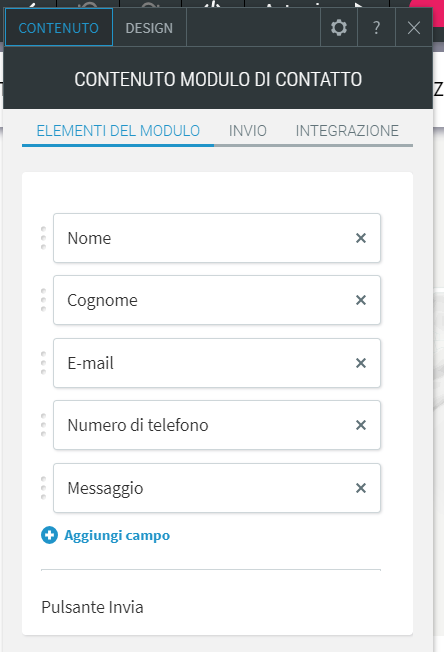Switch to the INTEGRAZIONE tab

(x=347, y=131)
